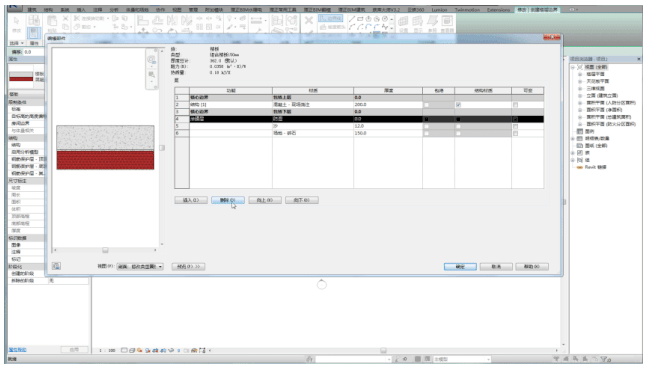Toggle Variable checkbox in row 2
Viewport: 652px width, 373px height.
(515, 105)
